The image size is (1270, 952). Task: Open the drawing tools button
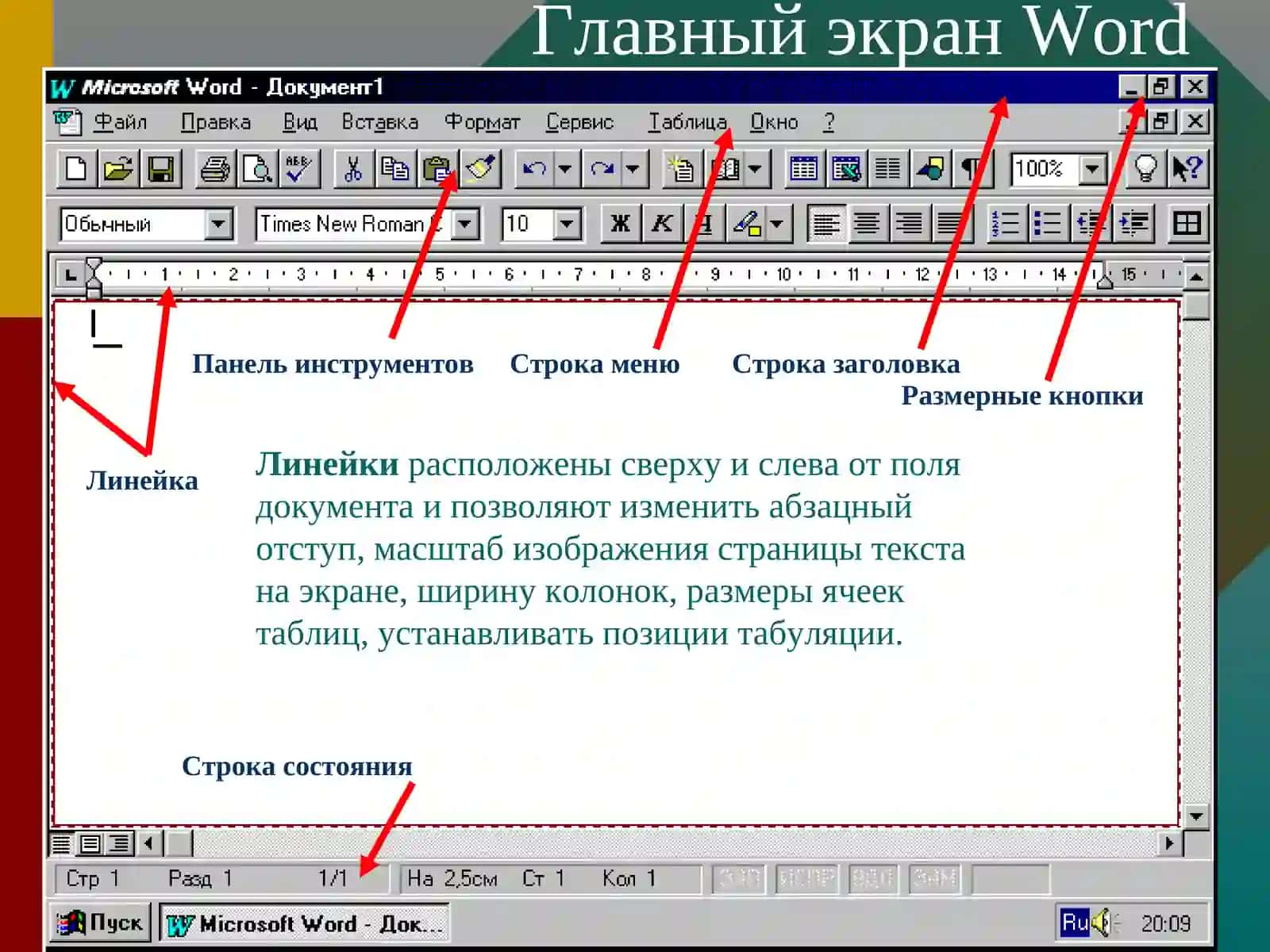930,169
